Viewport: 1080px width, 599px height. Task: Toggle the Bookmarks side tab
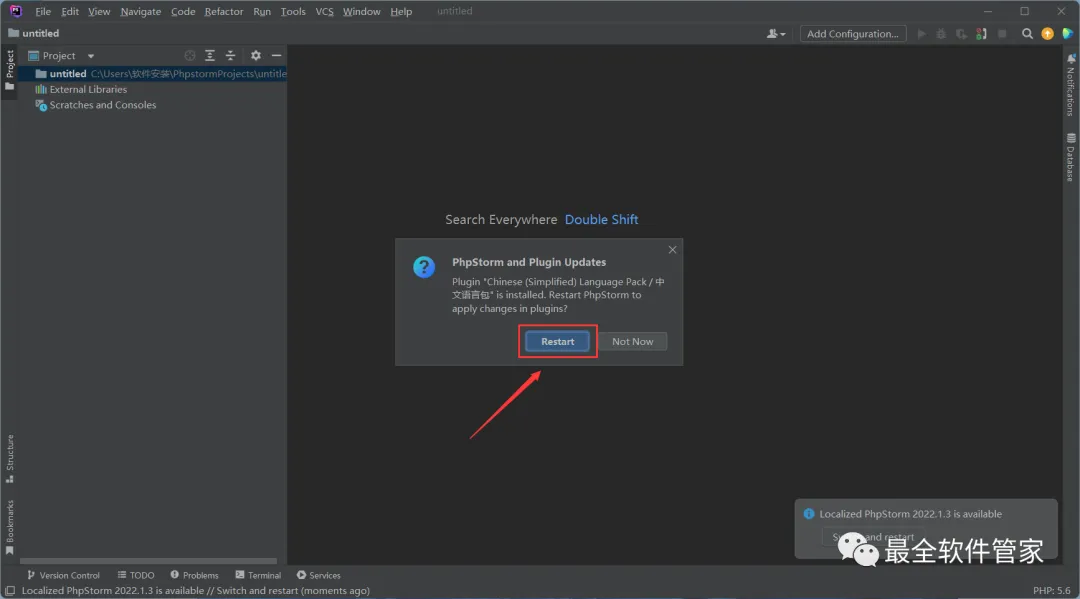pos(10,527)
